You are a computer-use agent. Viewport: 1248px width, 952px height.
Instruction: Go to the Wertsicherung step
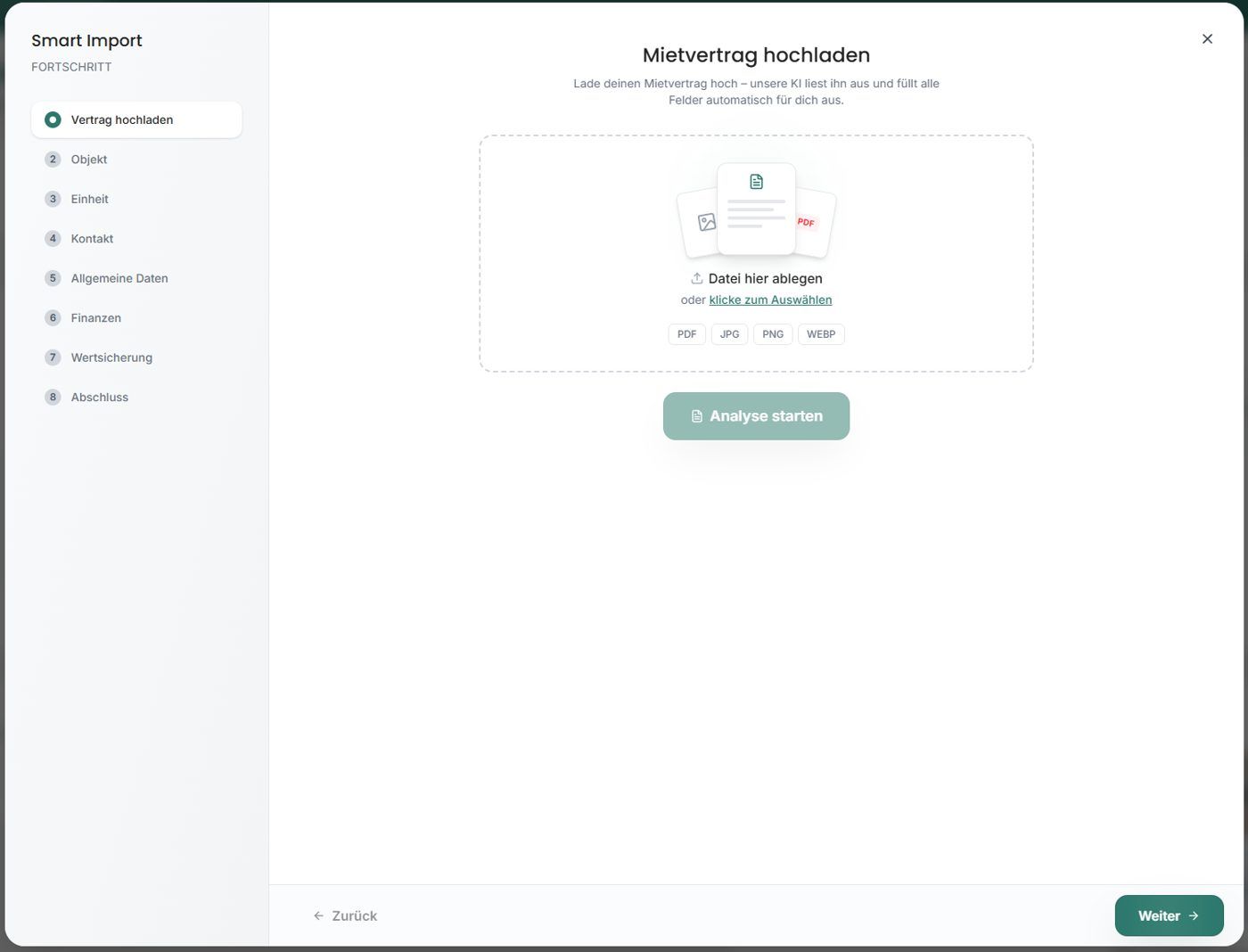[136, 357]
